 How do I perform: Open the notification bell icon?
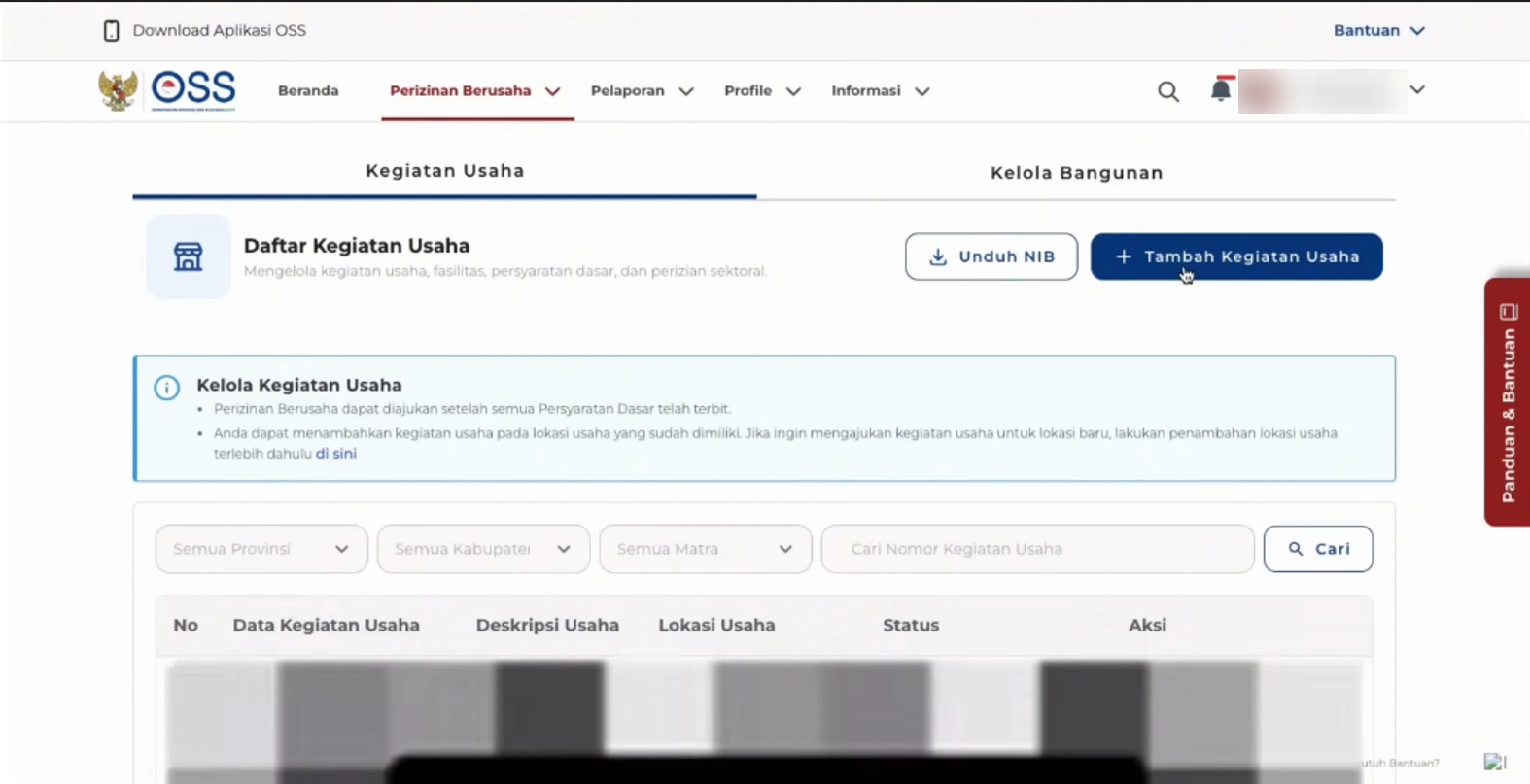1220,90
